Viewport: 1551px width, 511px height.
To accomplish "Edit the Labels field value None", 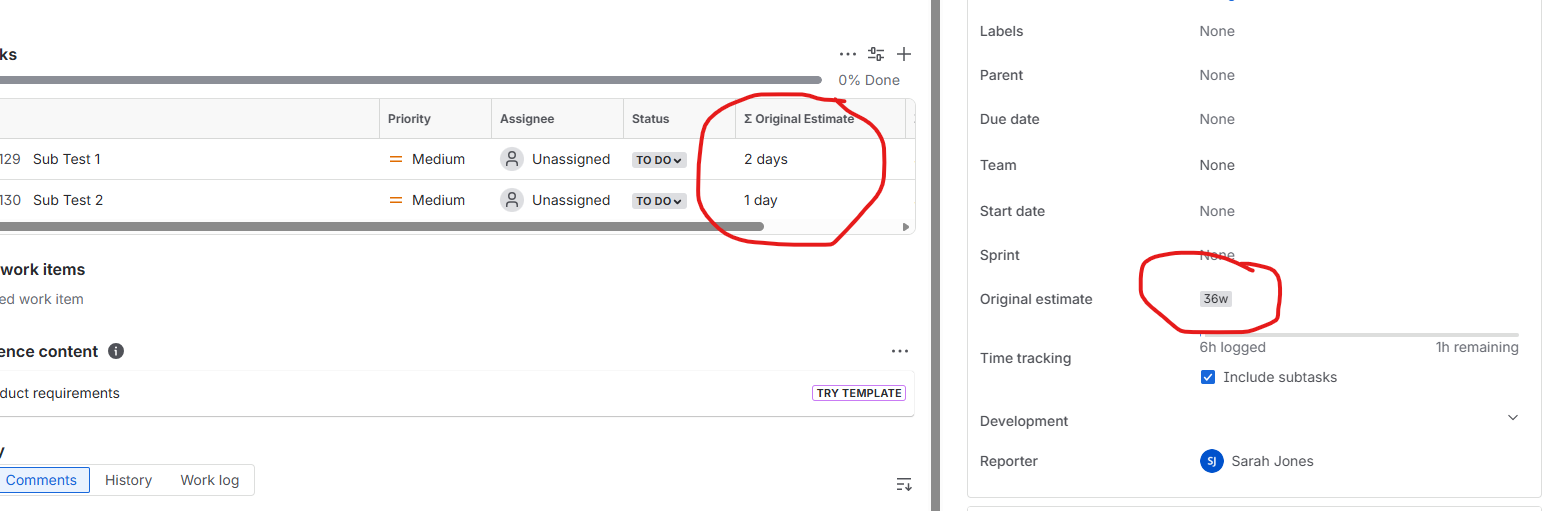I will point(1217,31).
